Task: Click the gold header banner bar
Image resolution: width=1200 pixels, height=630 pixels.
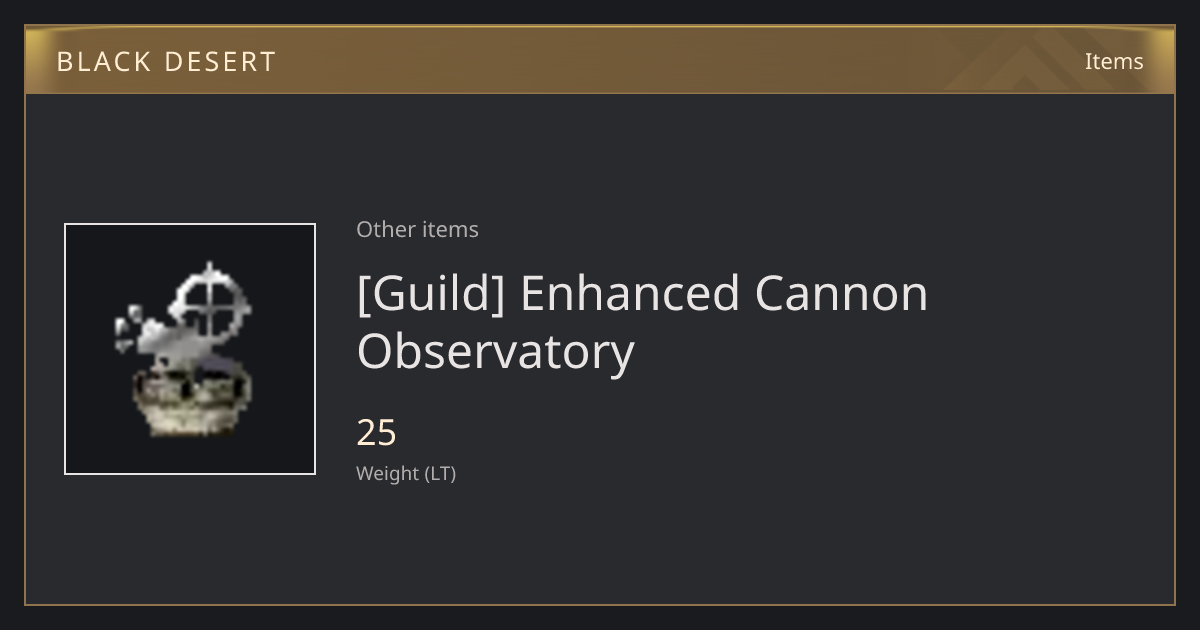Action: pyautogui.click(x=600, y=60)
